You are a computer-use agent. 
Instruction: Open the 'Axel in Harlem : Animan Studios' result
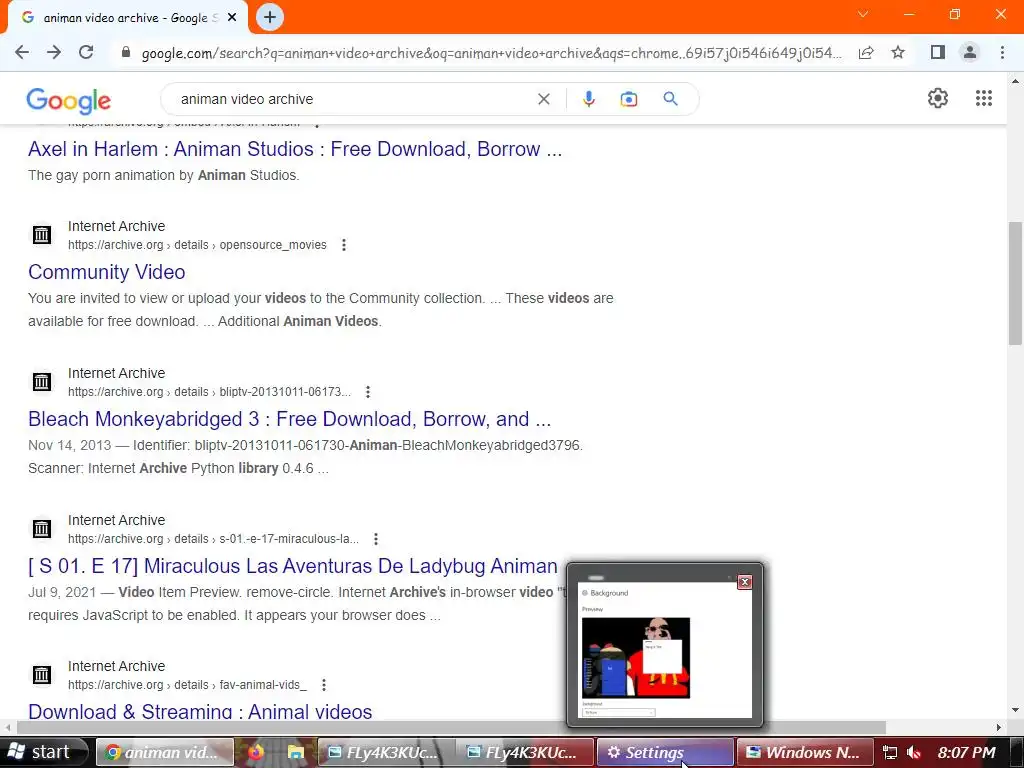(x=295, y=149)
